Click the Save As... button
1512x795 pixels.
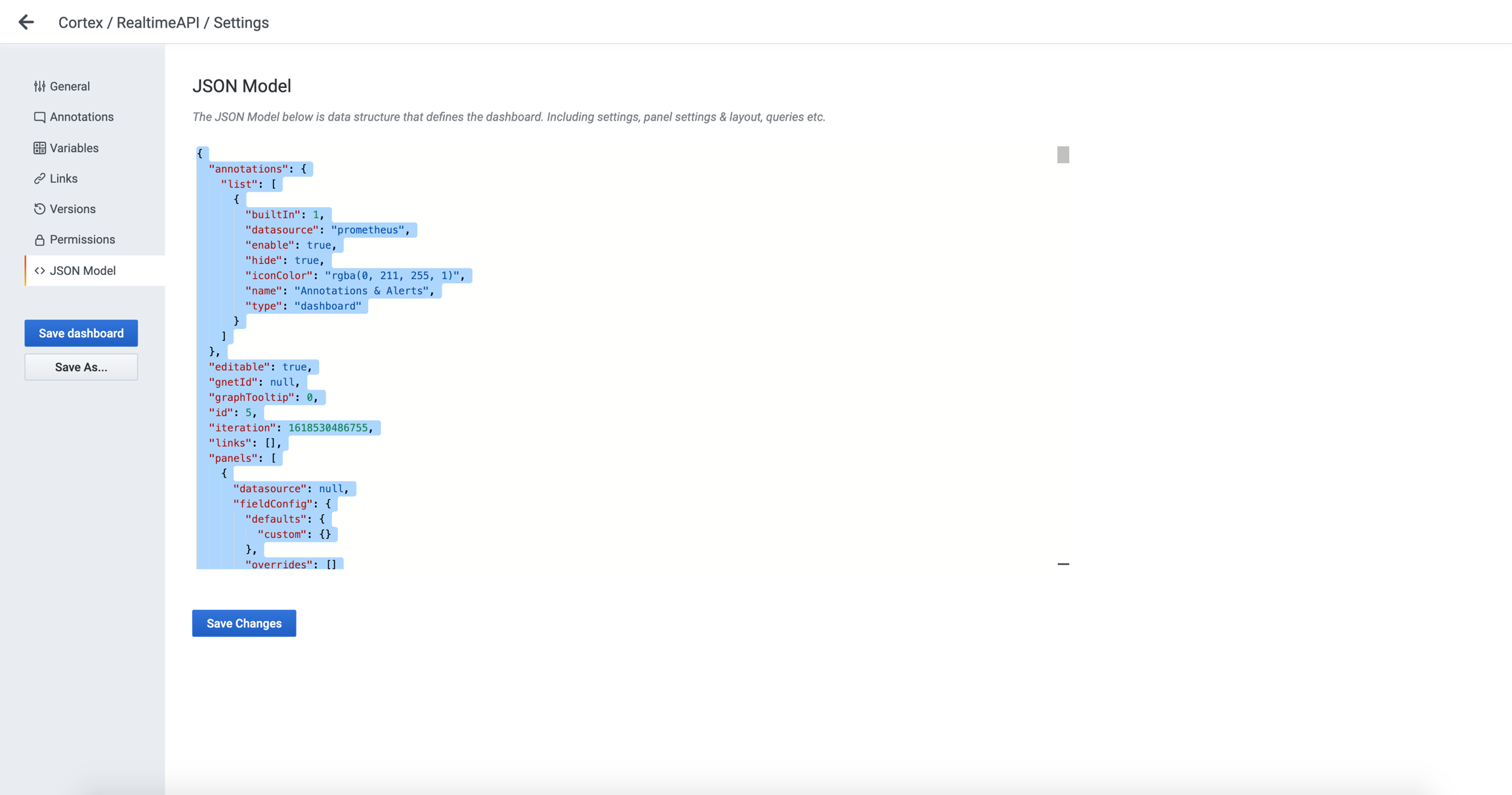81,367
